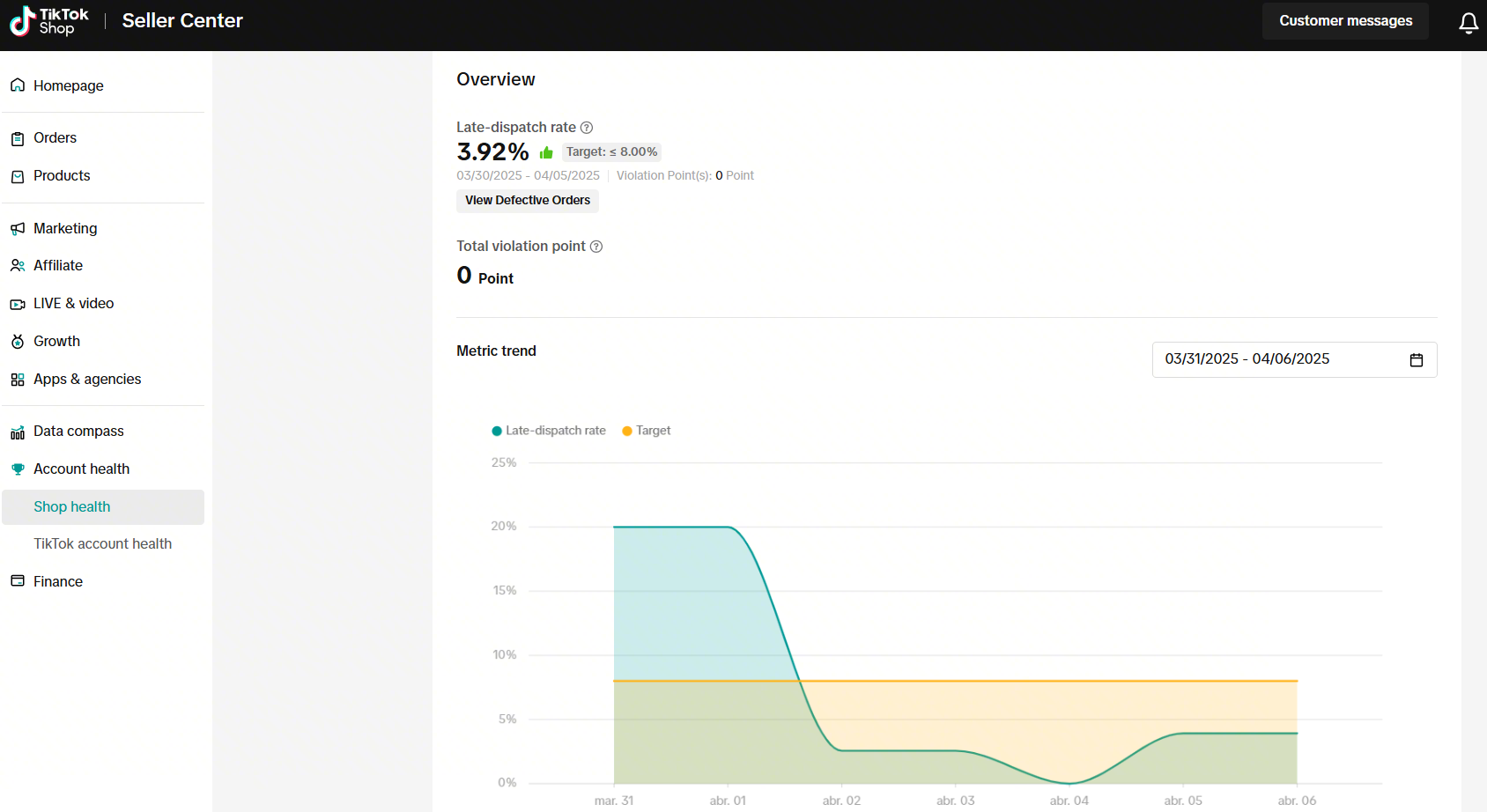Click the Account health trophy icon

(x=18, y=469)
